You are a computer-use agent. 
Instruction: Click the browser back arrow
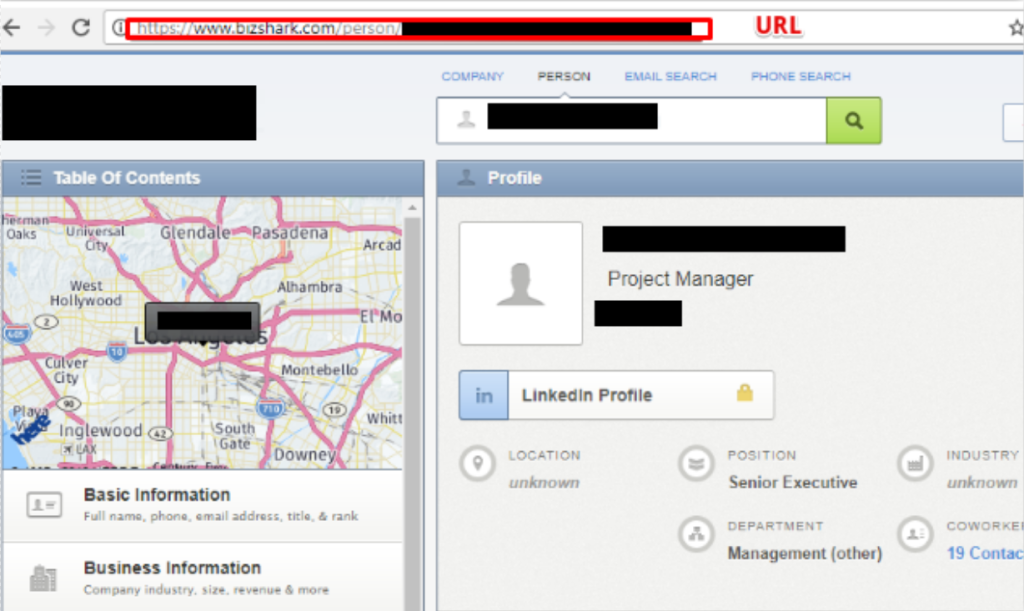point(12,28)
